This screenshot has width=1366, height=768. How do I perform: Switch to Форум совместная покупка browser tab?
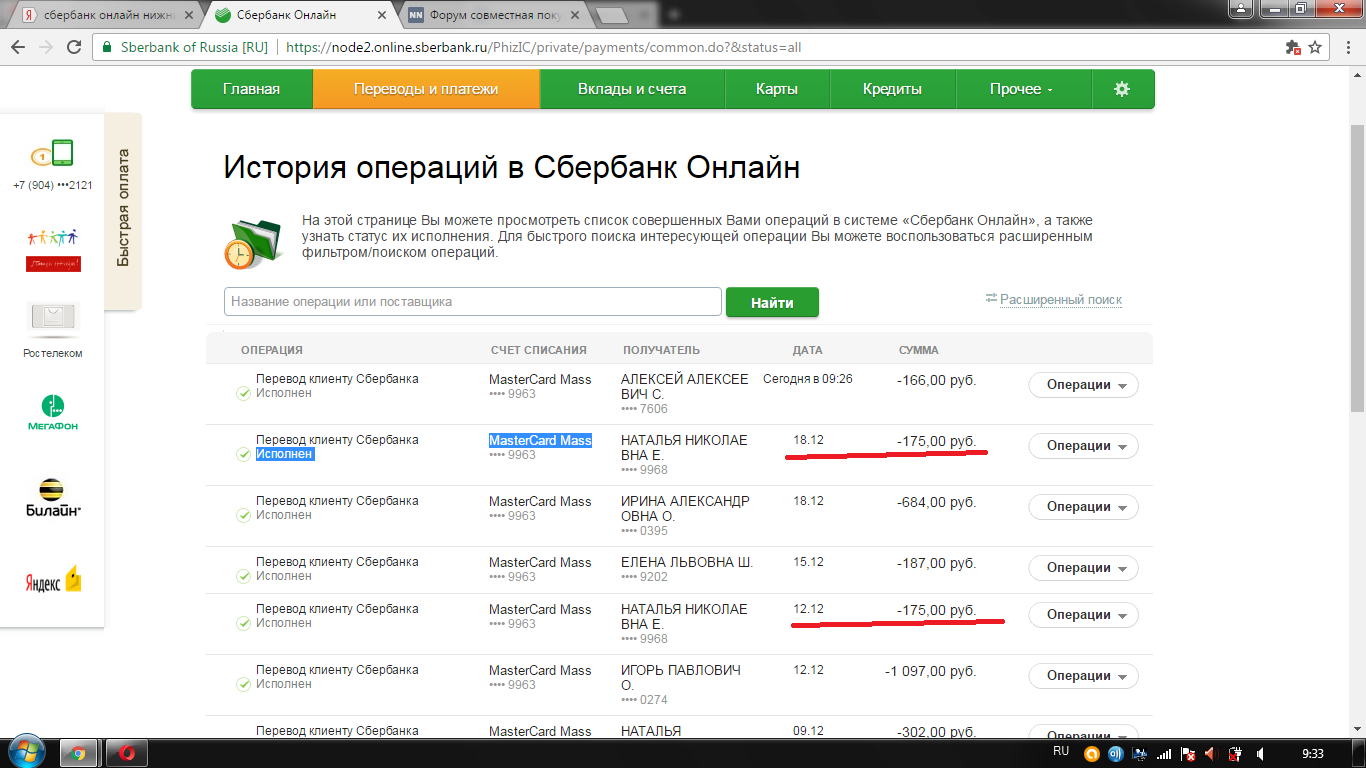(x=492, y=15)
